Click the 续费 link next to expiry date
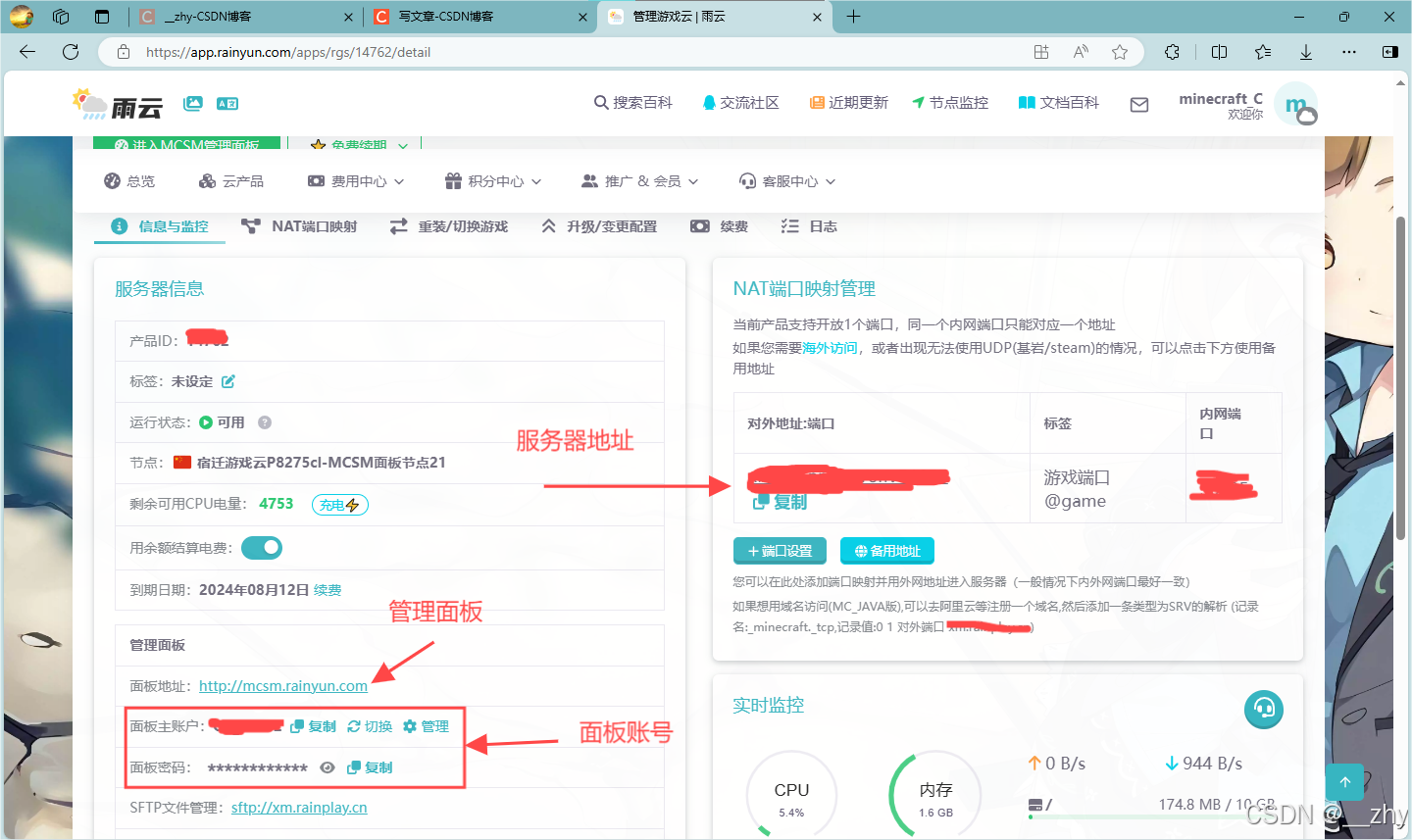Screen dimensions: 1412x840 click(328, 590)
